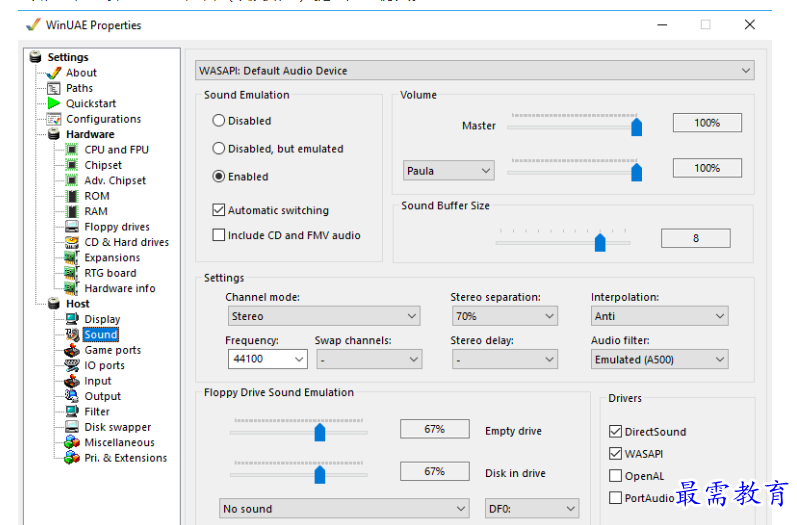Open the Swap channels dropdown

click(369, 359)
